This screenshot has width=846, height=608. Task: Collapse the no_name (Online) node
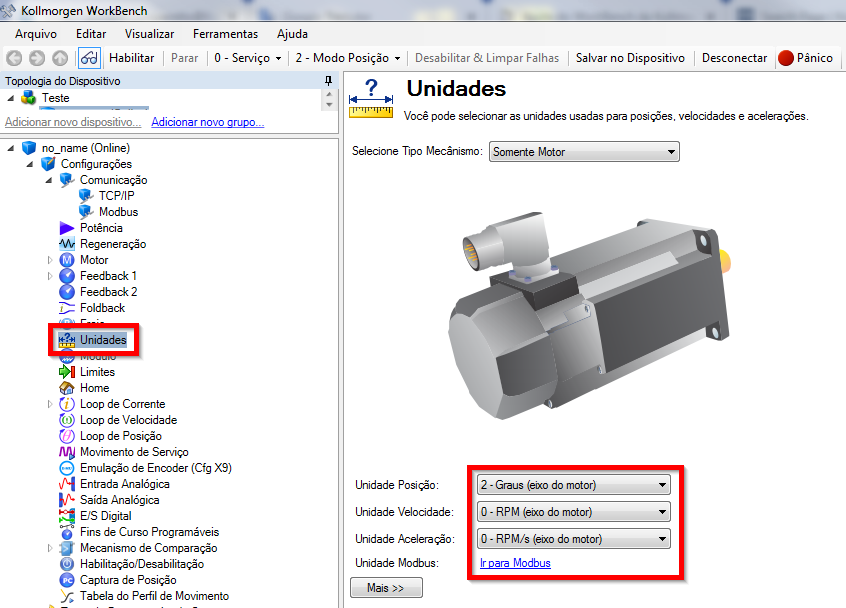click(10, 148)
